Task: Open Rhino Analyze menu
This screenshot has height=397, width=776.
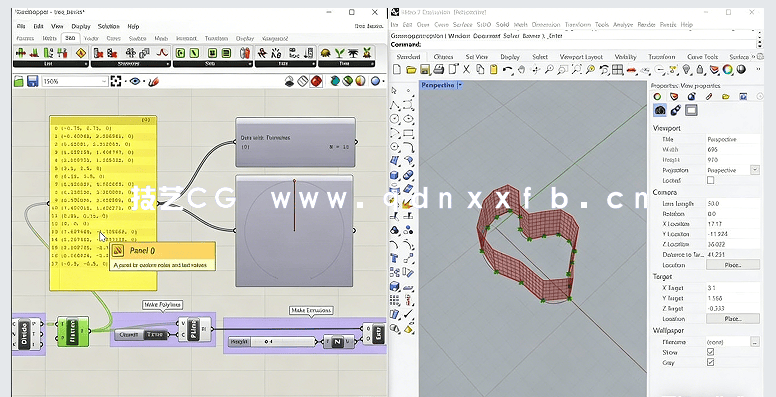Action: (623, 24)
